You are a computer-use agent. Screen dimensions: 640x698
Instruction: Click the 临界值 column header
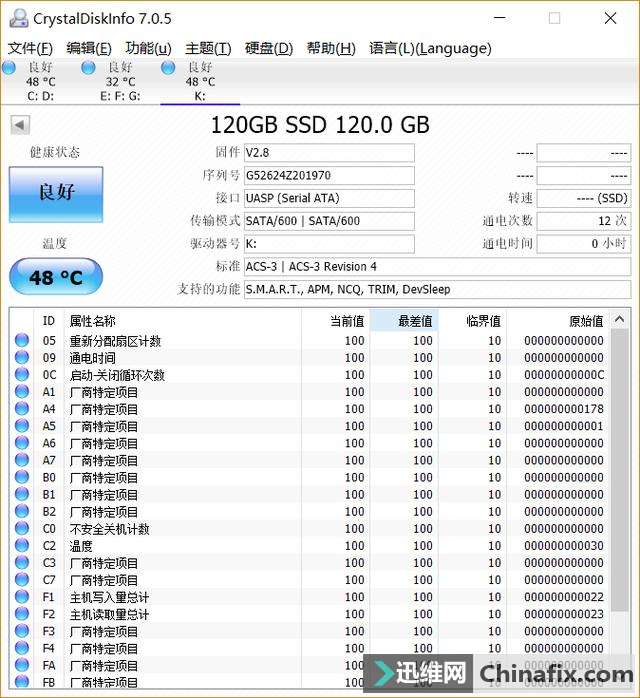point(472,321)
